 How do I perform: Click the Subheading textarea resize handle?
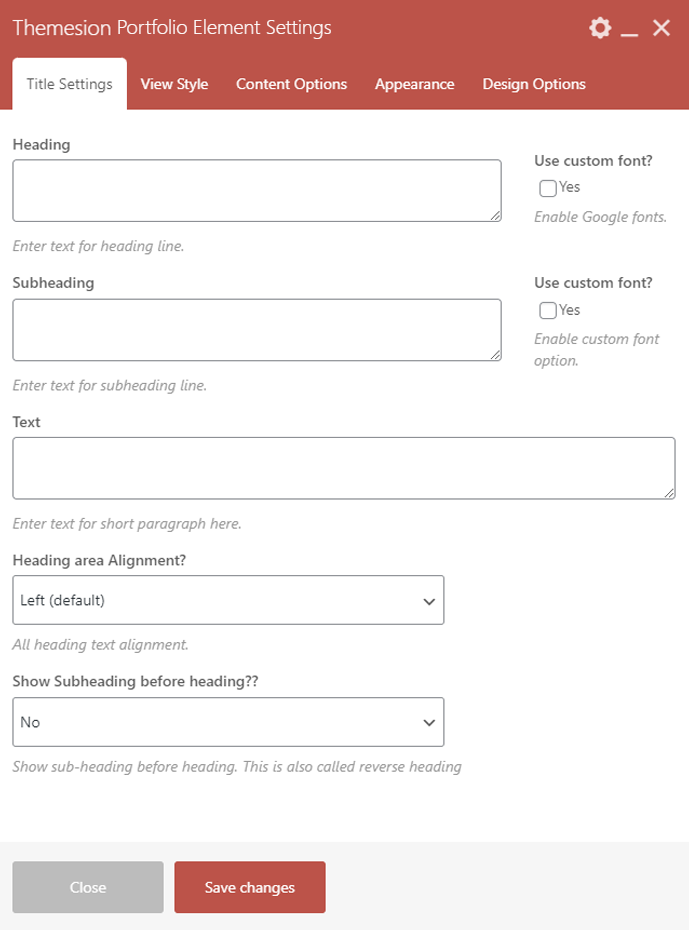[495, 354]
